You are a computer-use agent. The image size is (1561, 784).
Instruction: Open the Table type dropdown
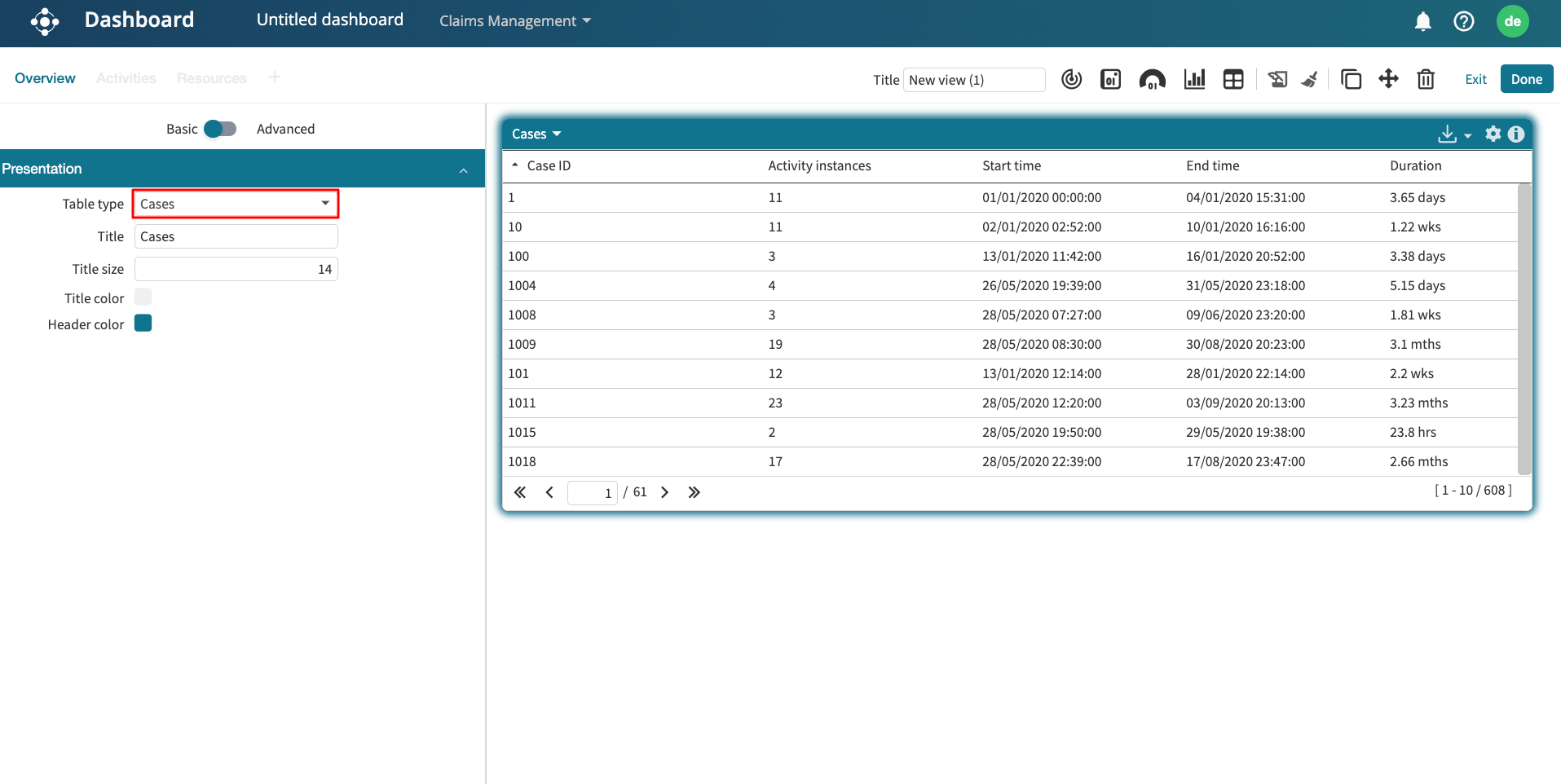point(236,204)
